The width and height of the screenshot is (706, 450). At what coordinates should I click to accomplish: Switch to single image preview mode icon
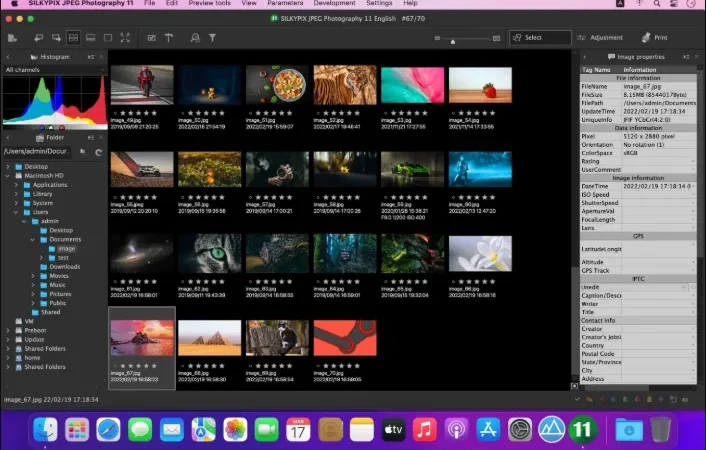108,38
